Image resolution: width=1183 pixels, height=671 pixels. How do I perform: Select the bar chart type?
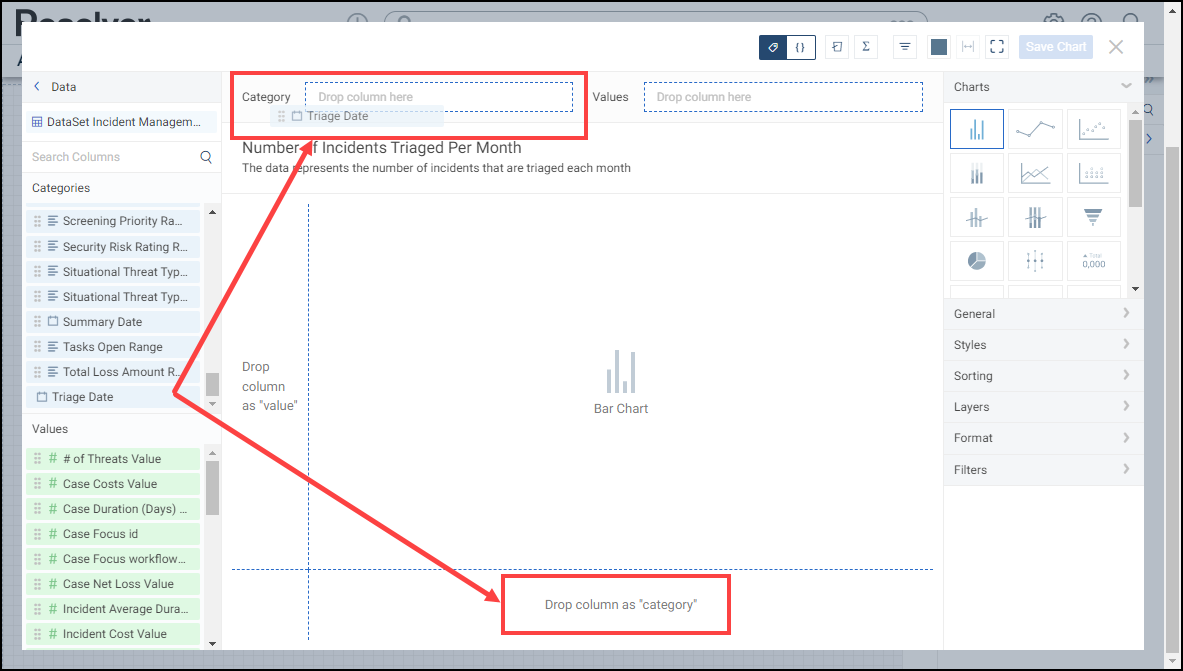977,129
